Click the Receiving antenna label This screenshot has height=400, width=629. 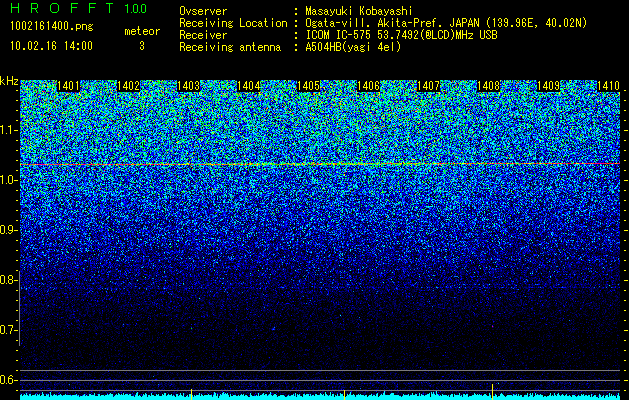(230, 47)
